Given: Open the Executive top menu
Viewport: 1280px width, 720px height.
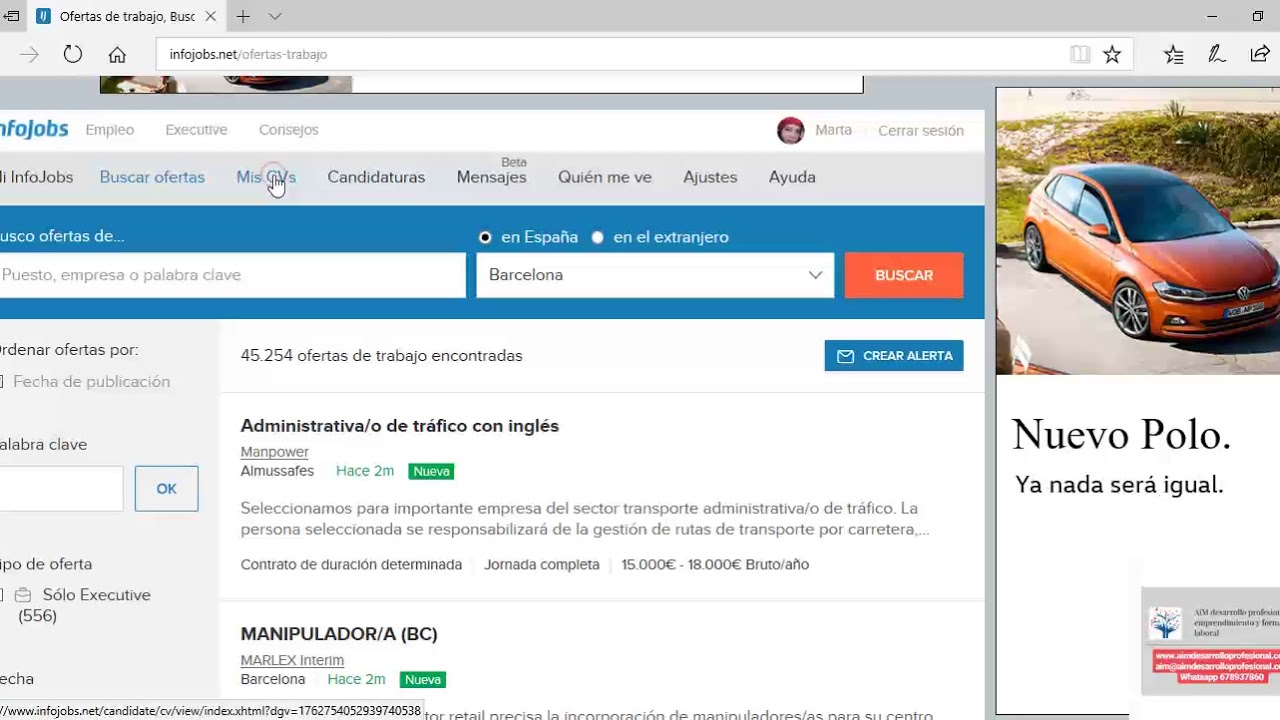Looking at the screenshot, I should pyautogui.click(x=196, y=130).
